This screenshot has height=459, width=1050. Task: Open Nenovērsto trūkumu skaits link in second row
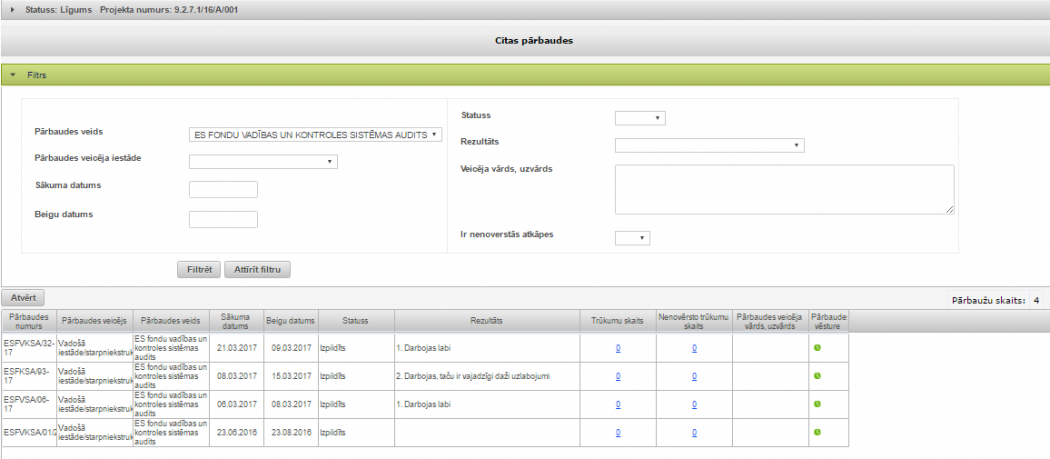[694, 376]
